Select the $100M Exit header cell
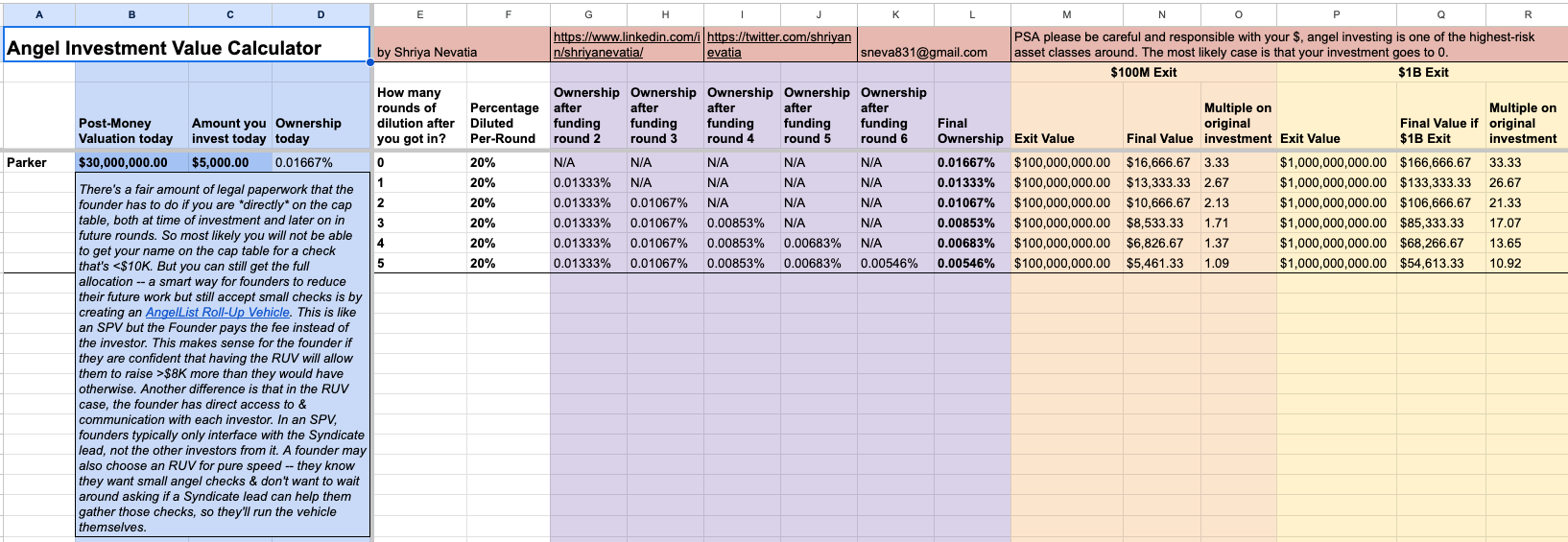Image resolution: width=1568 pixels, height=542 pixels. point(1144,72)
